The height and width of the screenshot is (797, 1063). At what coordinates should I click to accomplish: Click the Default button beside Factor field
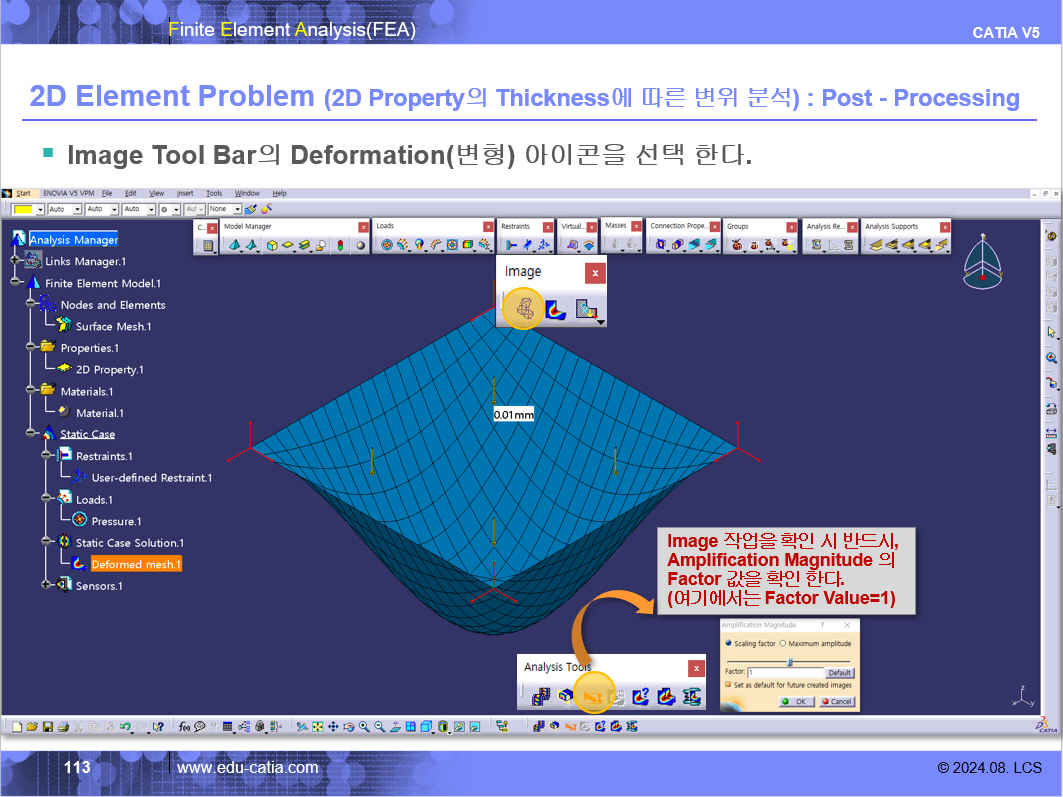coord(839,673)
